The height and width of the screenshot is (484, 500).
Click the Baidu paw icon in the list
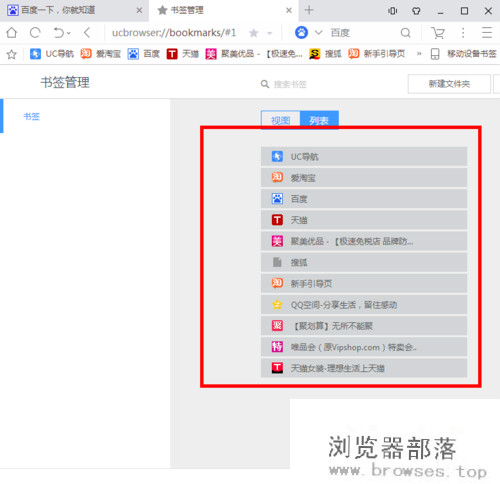click(x=277, y=199)
